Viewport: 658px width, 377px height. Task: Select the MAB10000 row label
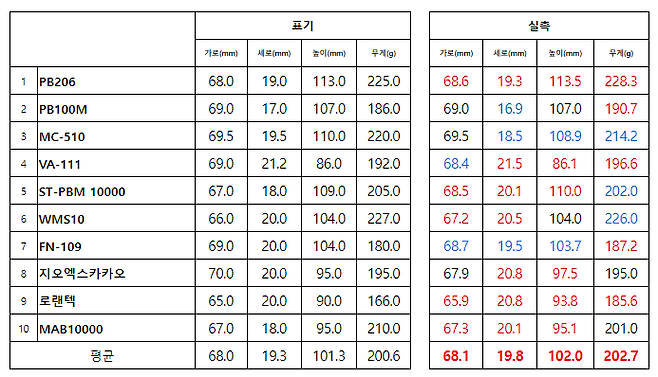point(116,328)
